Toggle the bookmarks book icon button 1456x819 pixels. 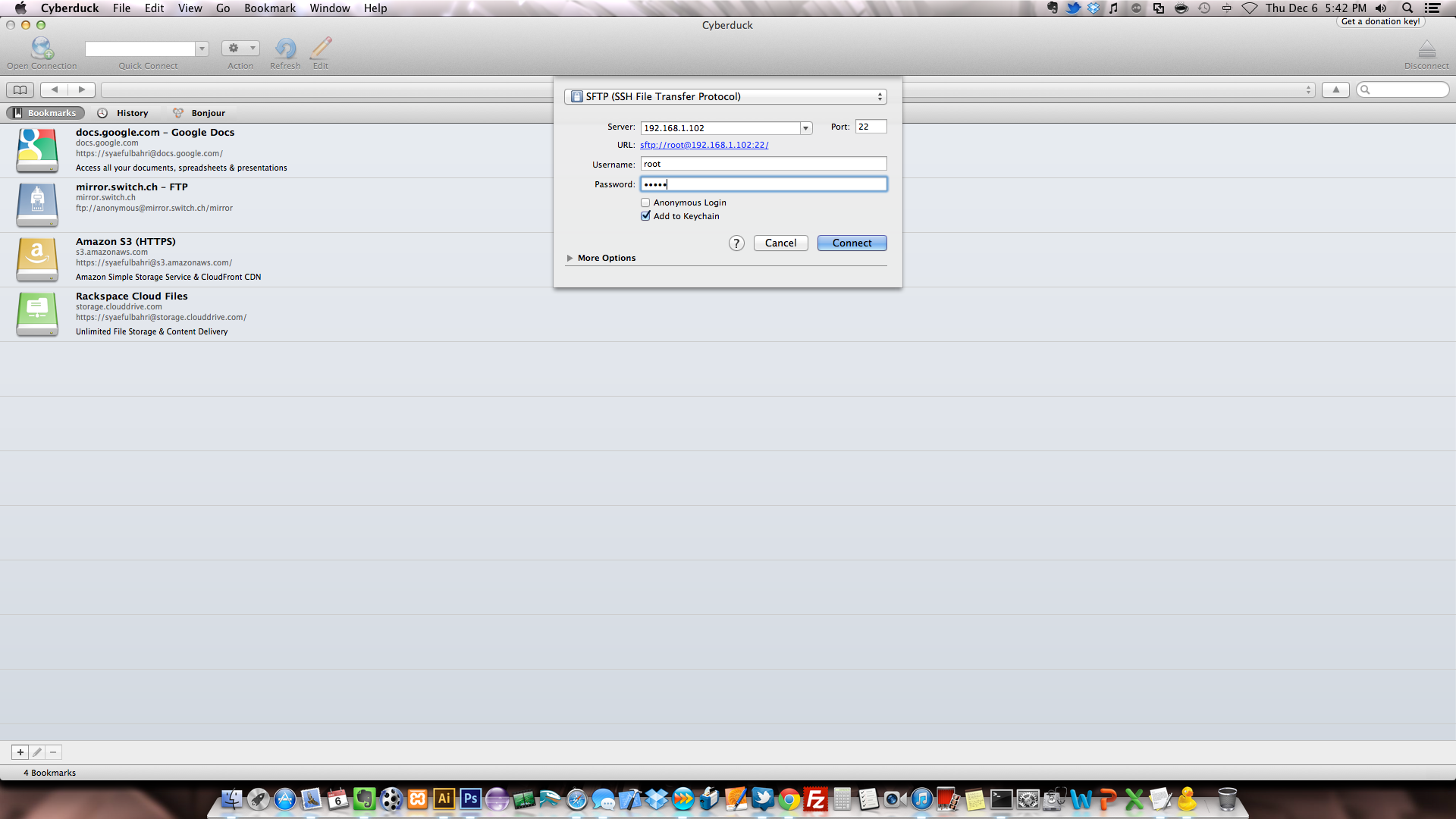click(20, 89)
